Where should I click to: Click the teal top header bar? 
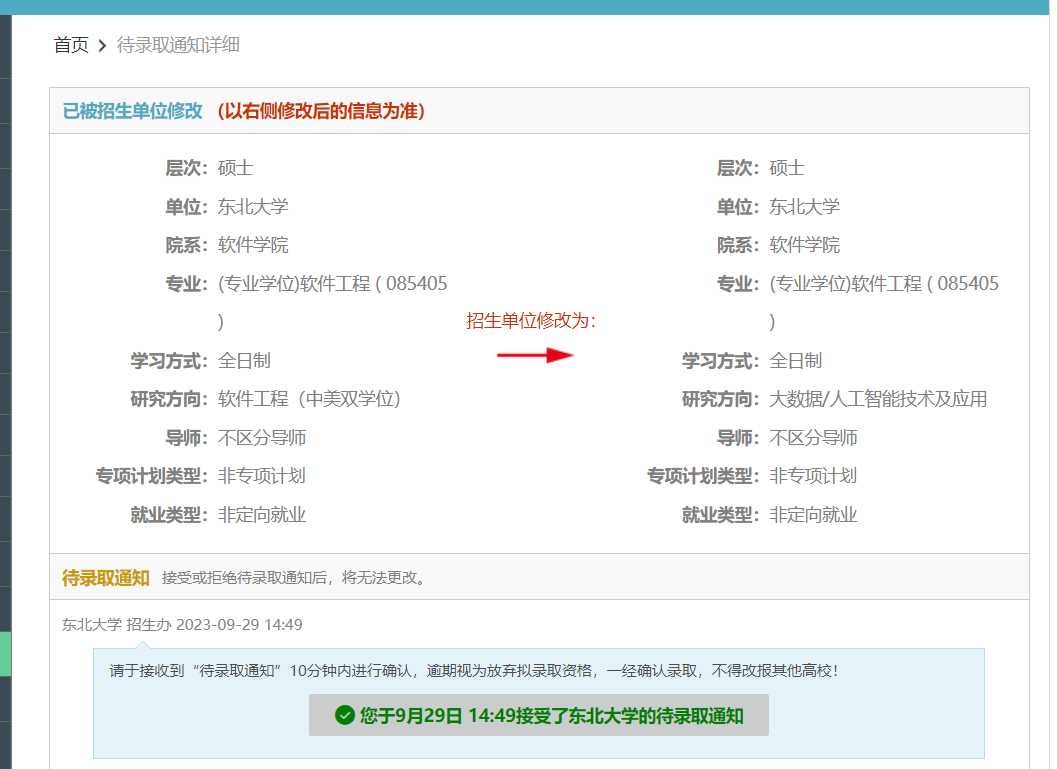(528, 8)
